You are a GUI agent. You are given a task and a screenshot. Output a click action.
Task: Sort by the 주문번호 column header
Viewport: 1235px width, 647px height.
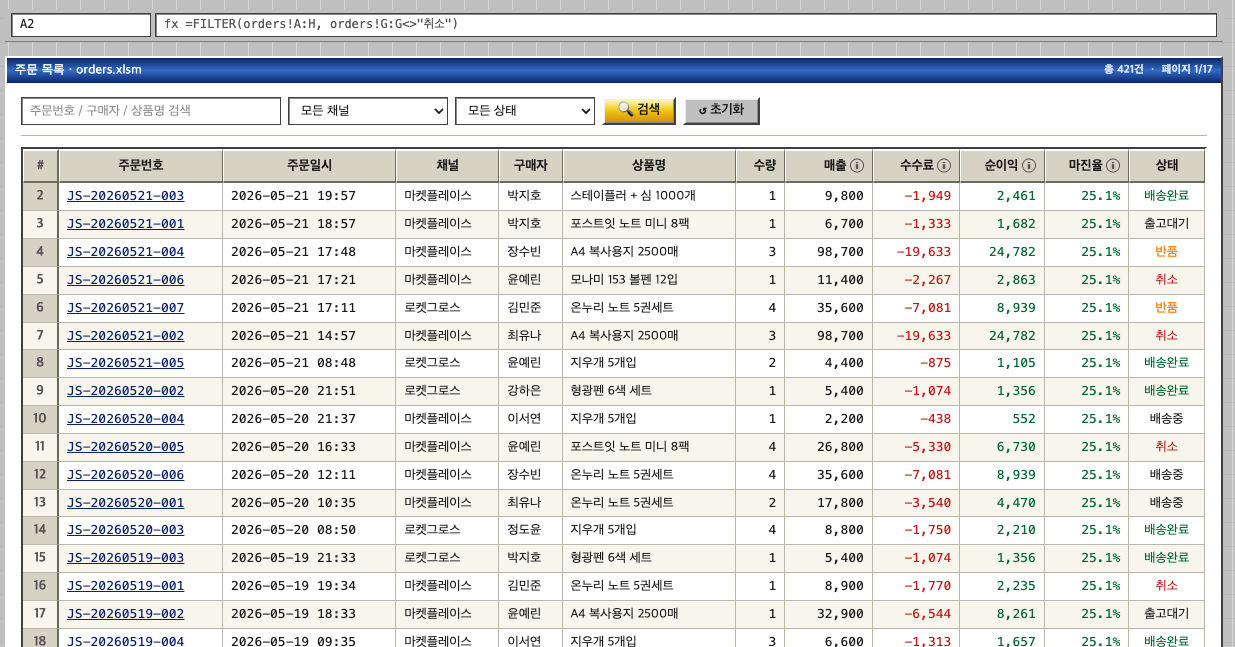point(140,166)
